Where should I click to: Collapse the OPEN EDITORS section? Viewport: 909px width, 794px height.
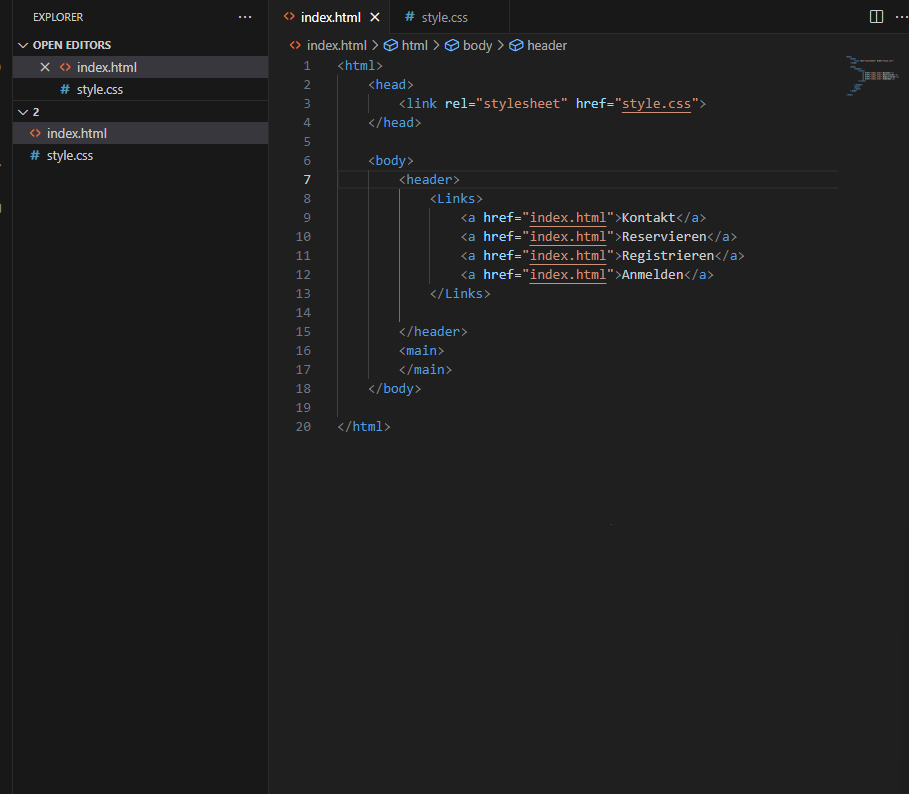pos(24,44)
